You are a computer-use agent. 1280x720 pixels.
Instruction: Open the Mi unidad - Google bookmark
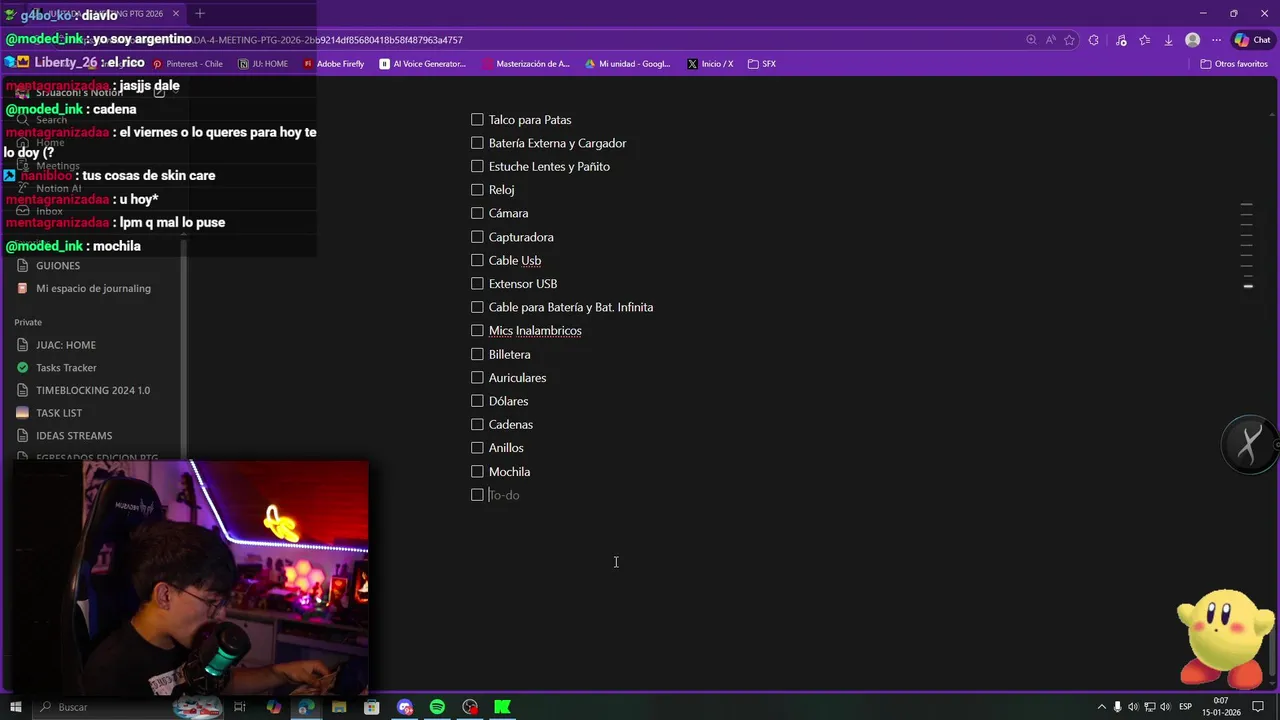pos(628,63)
